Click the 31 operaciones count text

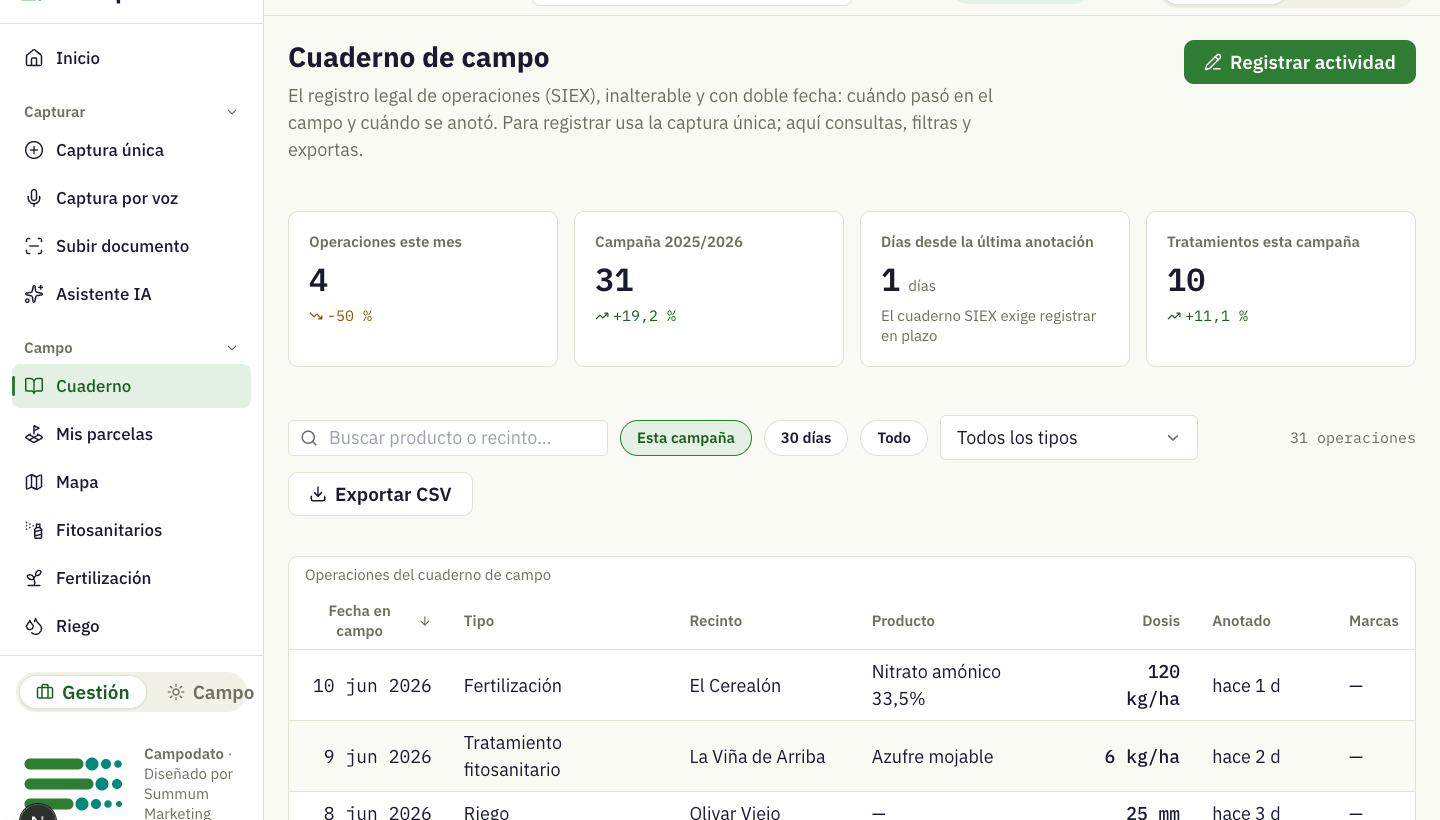1353,438
